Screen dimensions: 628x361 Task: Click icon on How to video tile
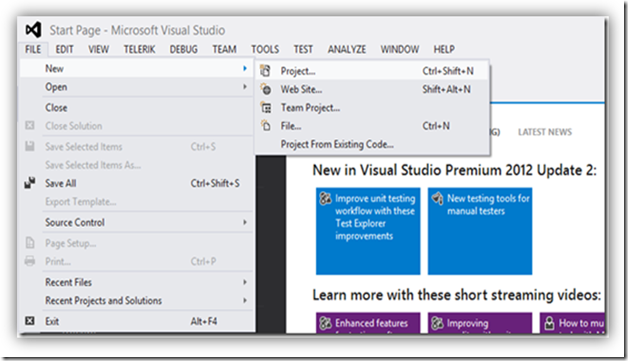(549, 323)
